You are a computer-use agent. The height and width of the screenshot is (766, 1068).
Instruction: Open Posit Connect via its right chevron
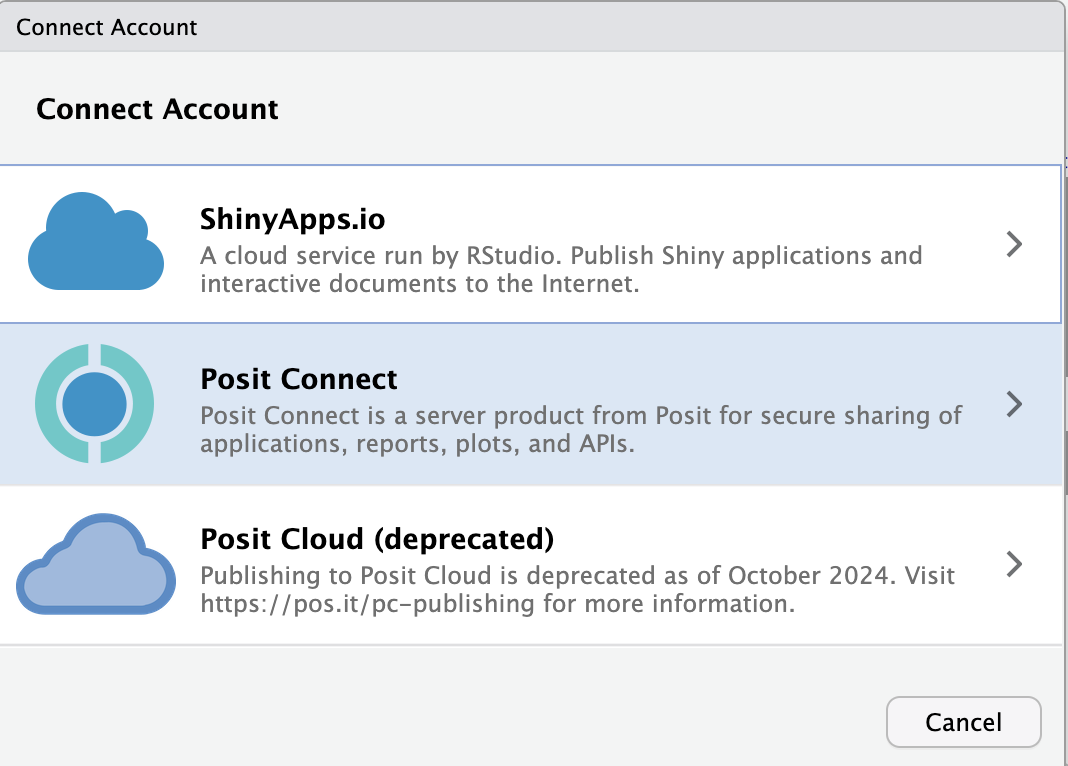[x=1014, y=404]
